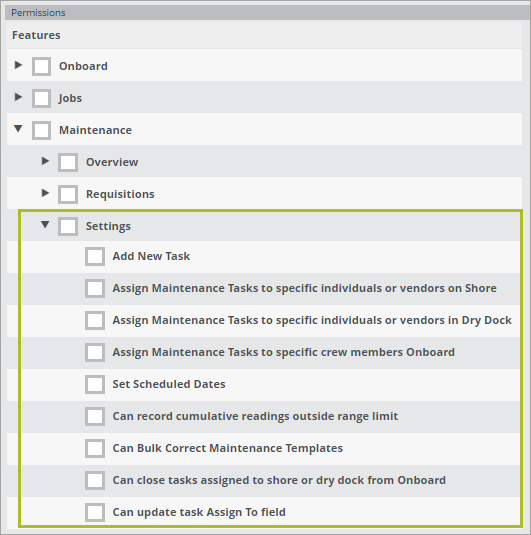Enable Can Bulk Correct Maintenance Templates

pyautogui.click(x=95, y=448)
